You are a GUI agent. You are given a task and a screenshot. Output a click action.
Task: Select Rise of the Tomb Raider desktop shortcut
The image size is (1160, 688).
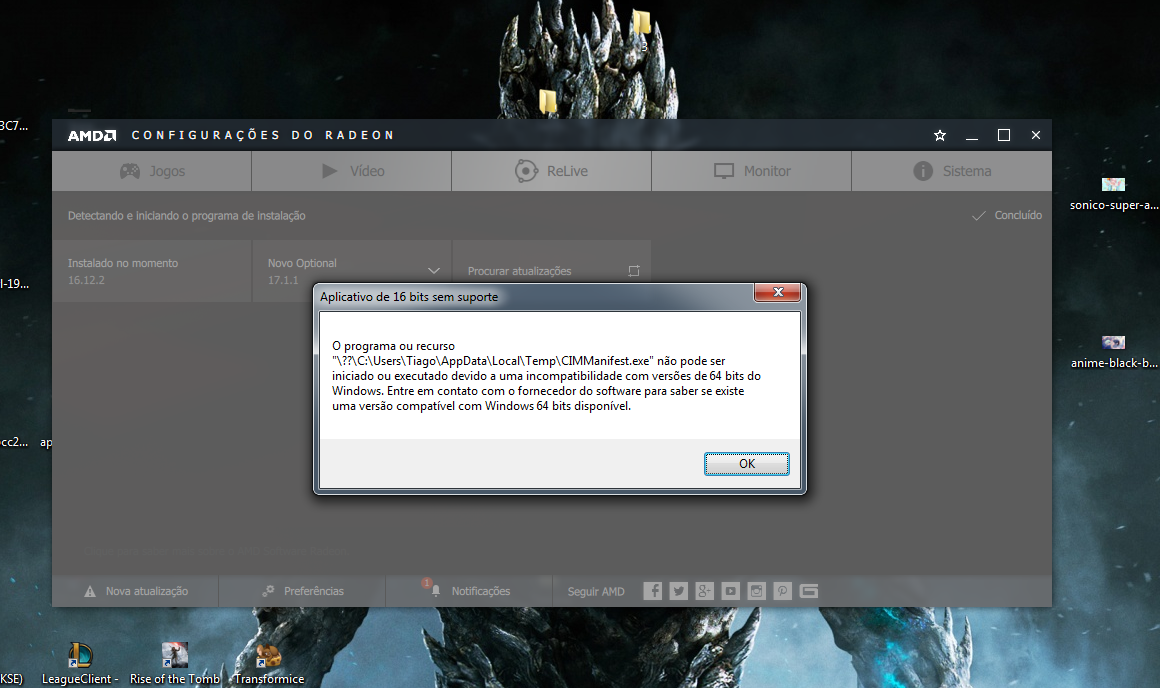pyautogui.click(x=175, y=664)
